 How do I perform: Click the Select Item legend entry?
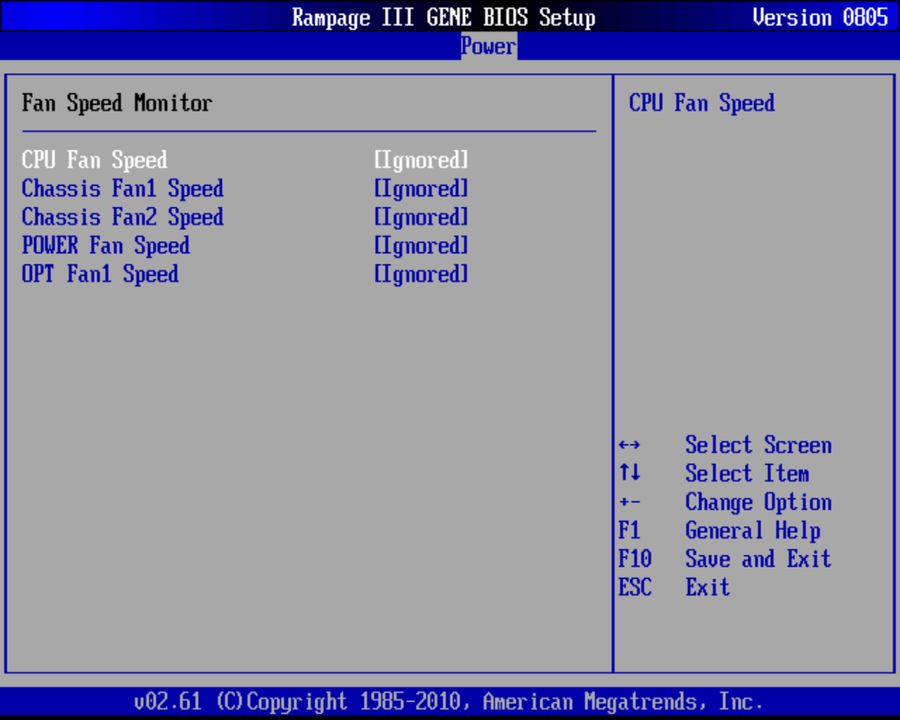tap(747, 474)
